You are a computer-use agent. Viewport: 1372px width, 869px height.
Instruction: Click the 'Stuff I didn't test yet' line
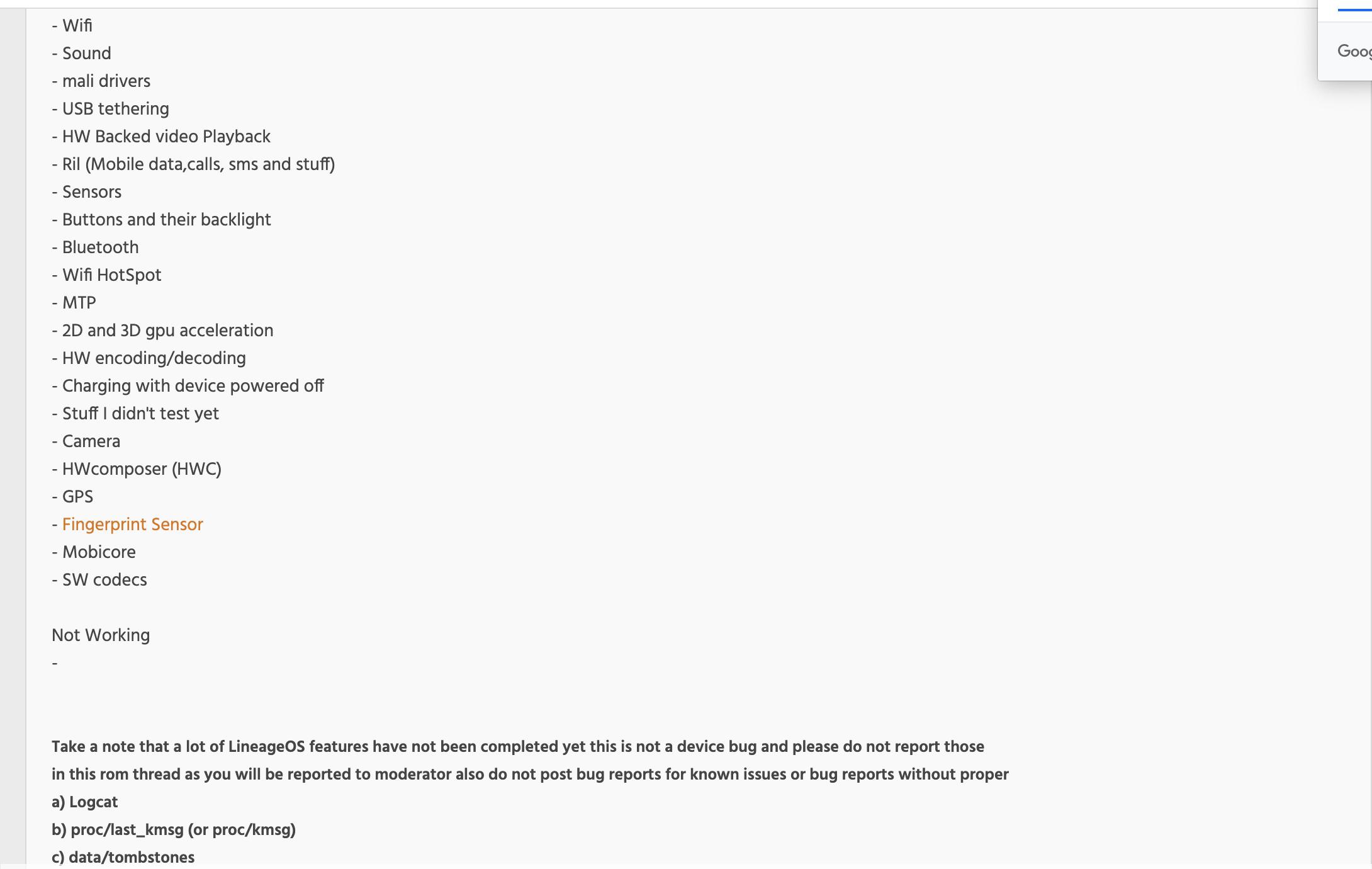(135, 414)
